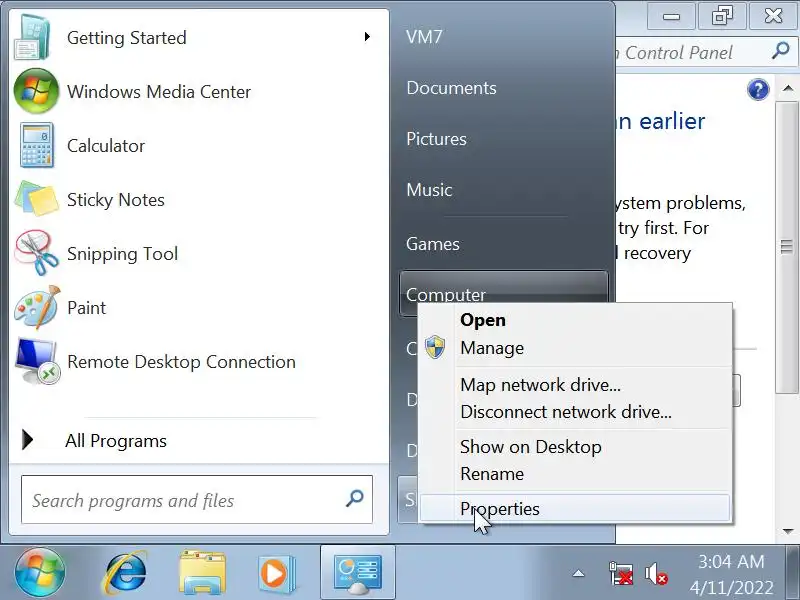Screen dimensions: 800x600
Task: Close the Control Panel window
Action: pos(772,16)
